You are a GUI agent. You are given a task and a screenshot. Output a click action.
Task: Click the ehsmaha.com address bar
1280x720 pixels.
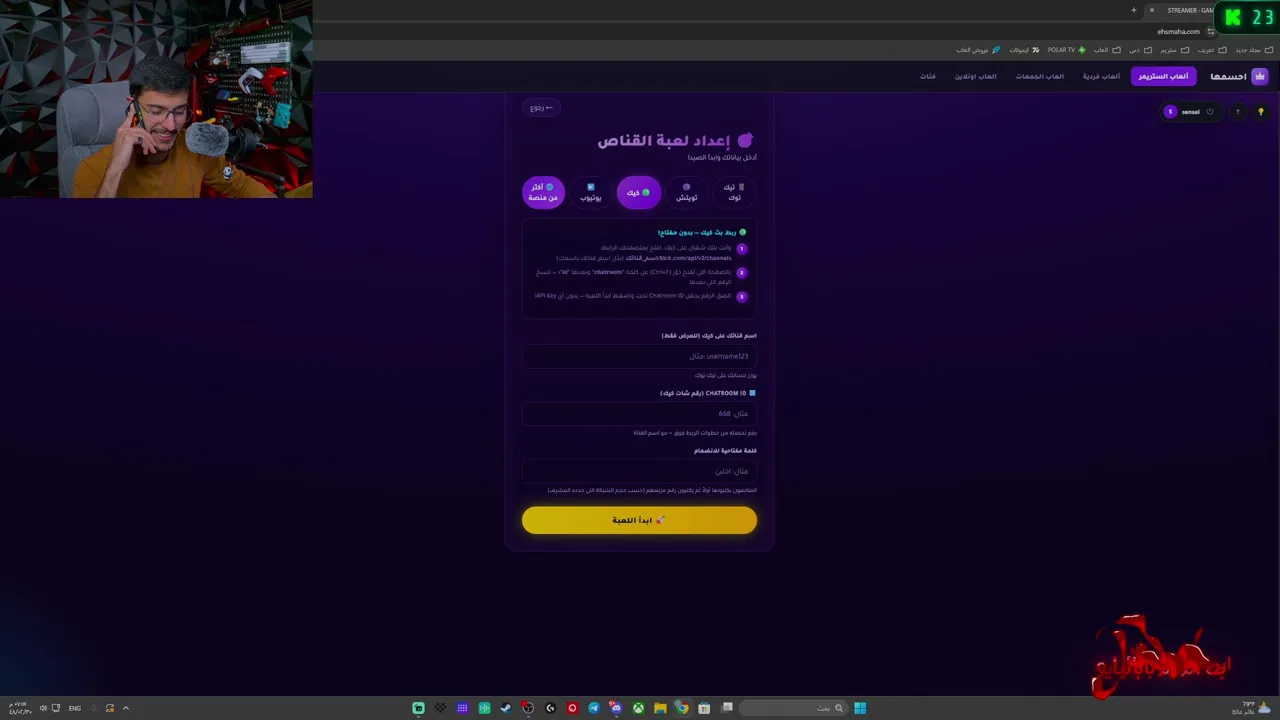tap(1178, 31)
